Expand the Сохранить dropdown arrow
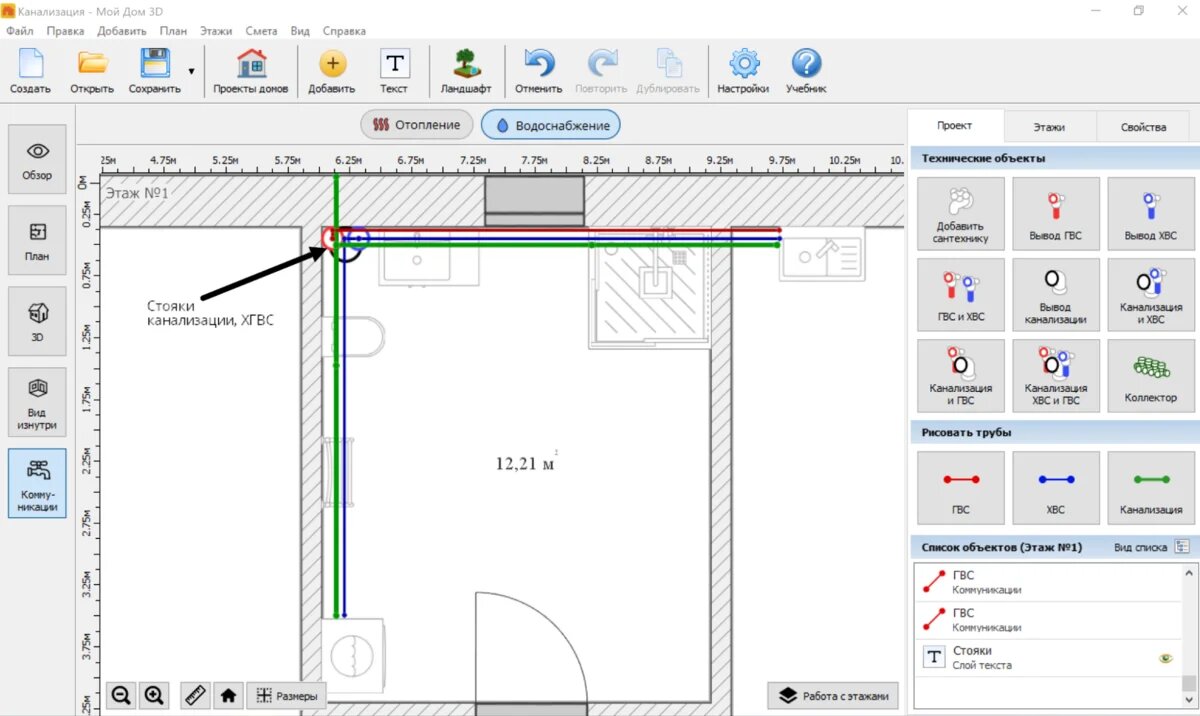Image resolution: width=1200 pixels, height=716 pixels. click(191, 72)
